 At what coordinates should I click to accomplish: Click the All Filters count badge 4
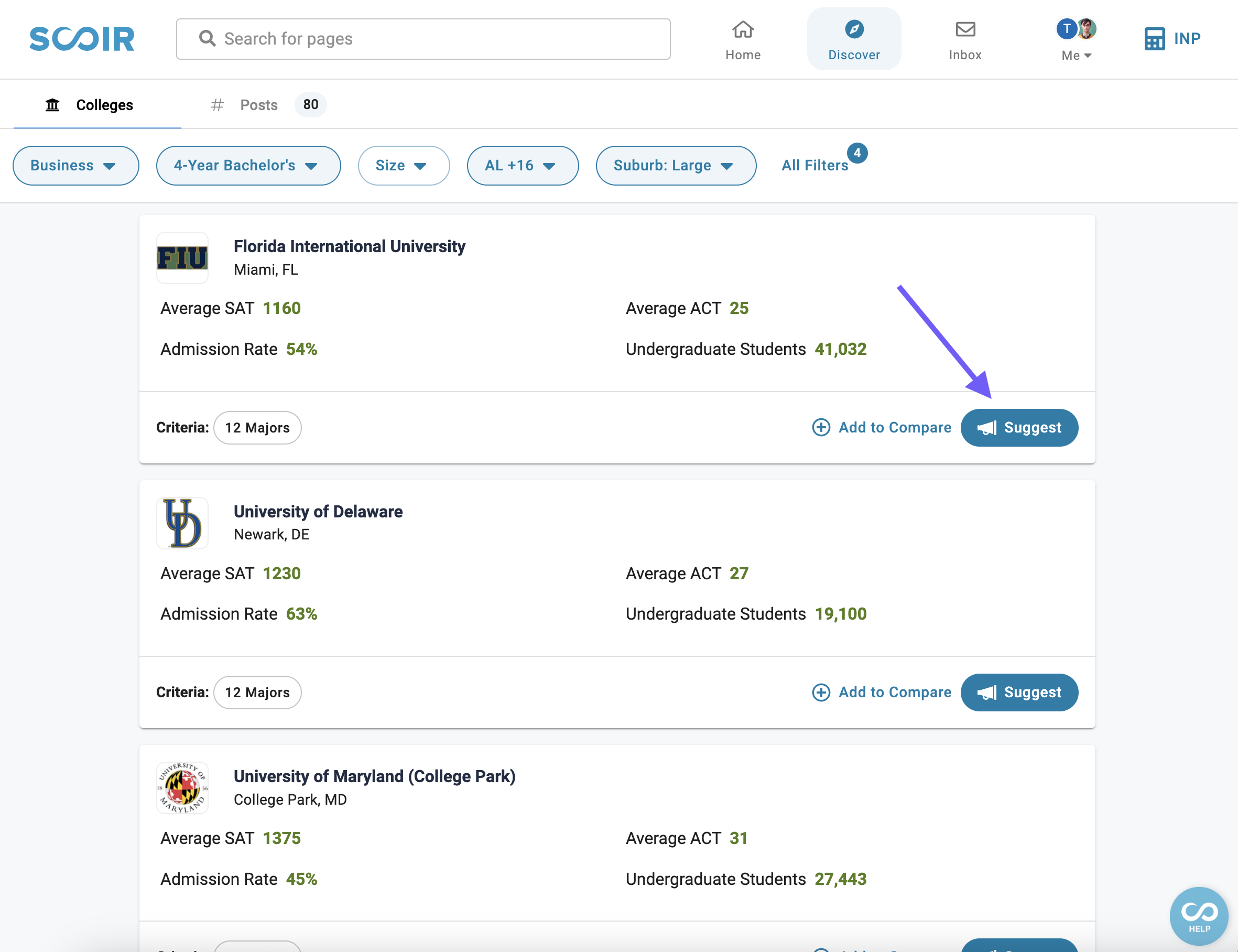tap(857, 153)
